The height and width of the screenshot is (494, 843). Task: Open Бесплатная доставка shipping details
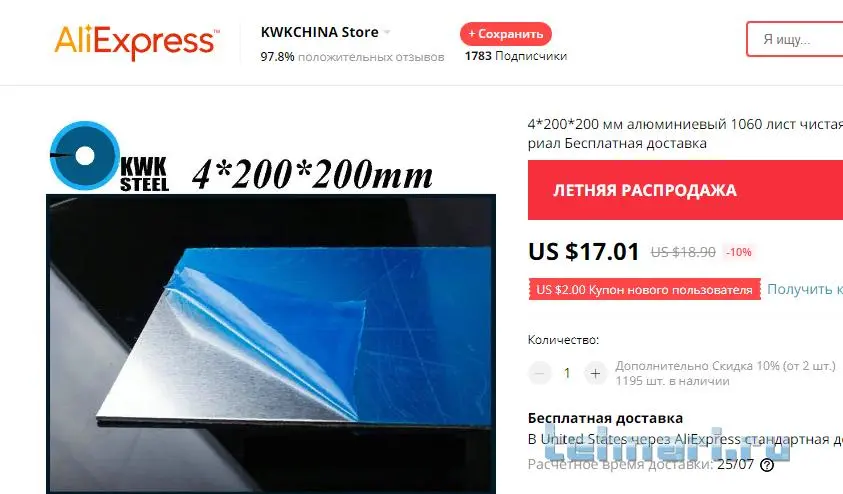point(605,418)
